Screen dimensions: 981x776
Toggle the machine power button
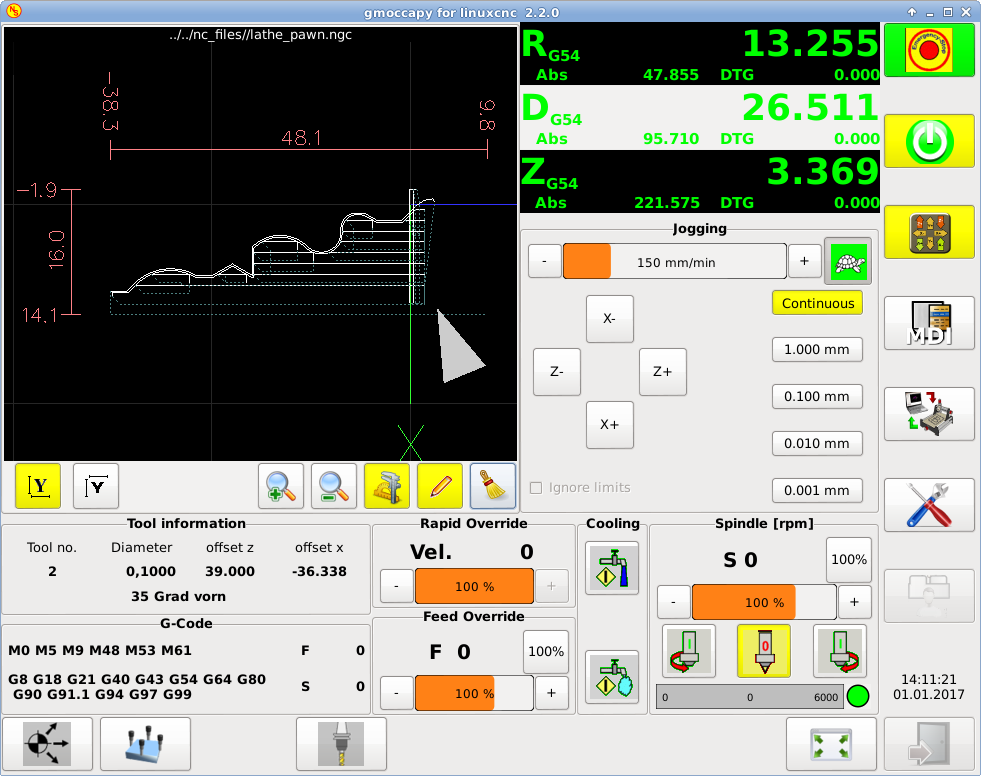[x=929, y=141]
